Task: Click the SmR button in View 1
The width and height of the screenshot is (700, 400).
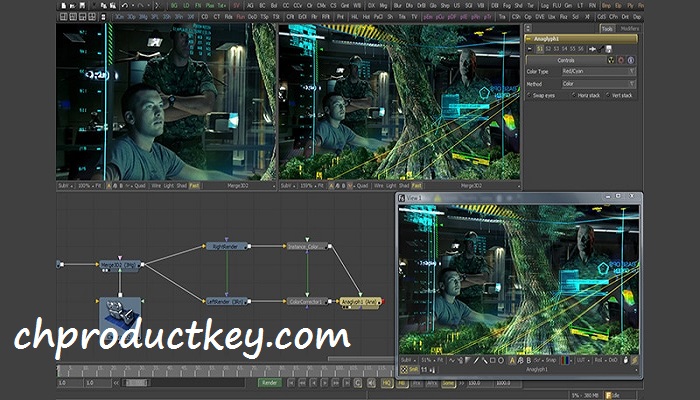Action: point(412,370)
